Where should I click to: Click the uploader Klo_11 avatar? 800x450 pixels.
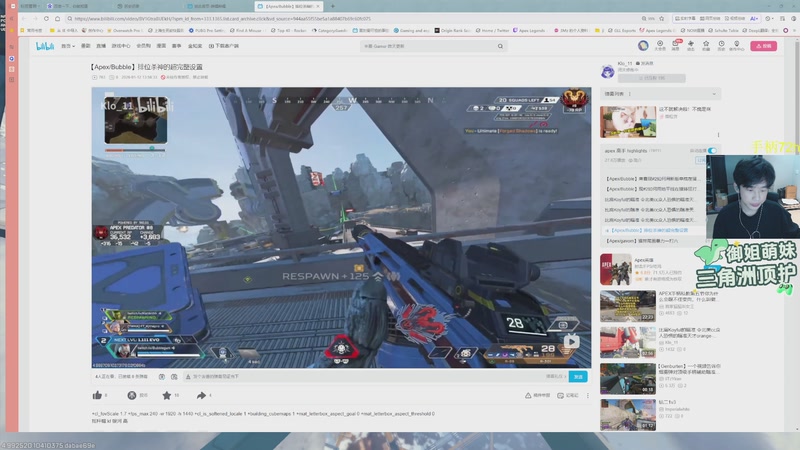point(607,71)
